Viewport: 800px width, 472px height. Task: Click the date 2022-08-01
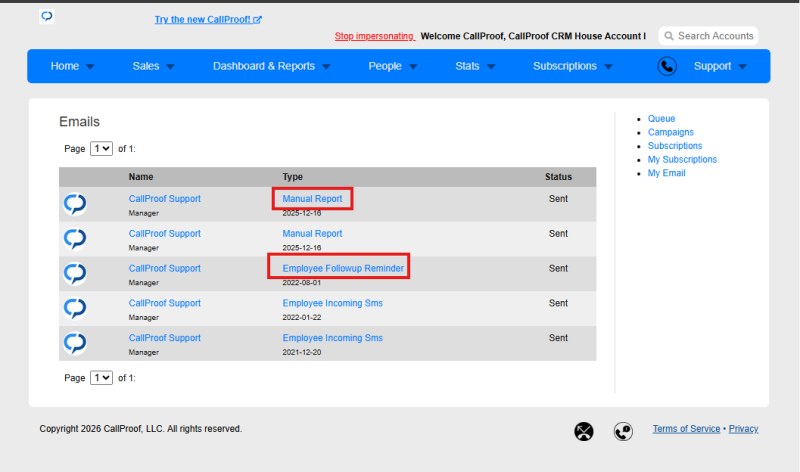point(302,283)
